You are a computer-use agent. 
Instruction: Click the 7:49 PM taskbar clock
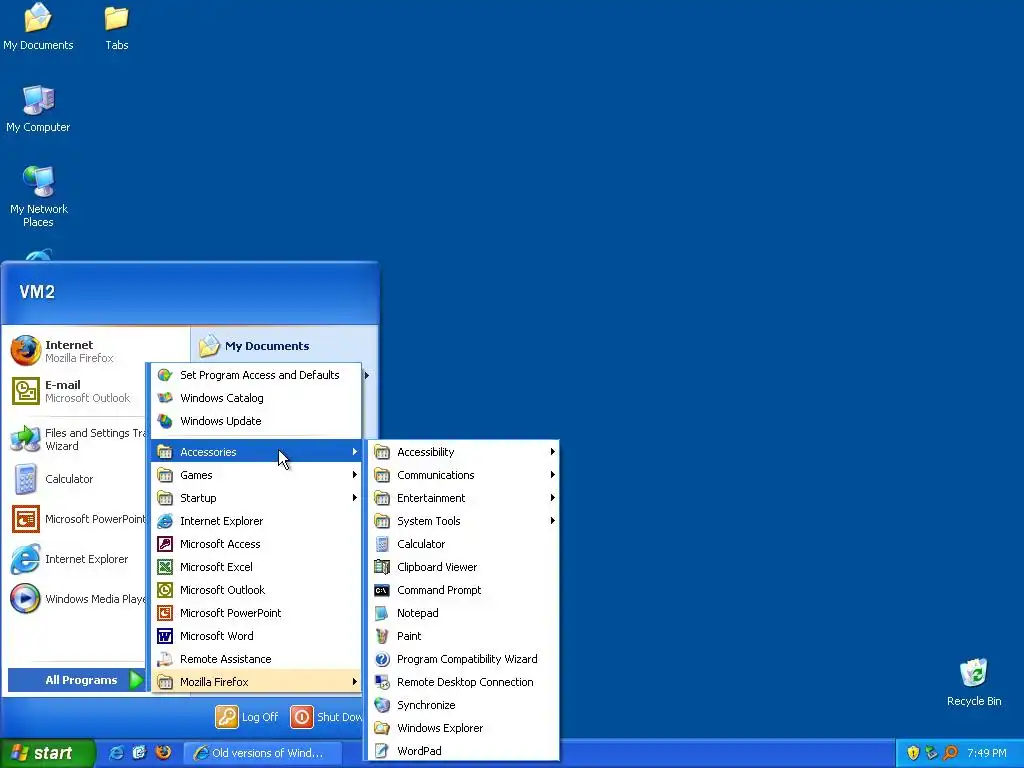[x=987, y=753]
